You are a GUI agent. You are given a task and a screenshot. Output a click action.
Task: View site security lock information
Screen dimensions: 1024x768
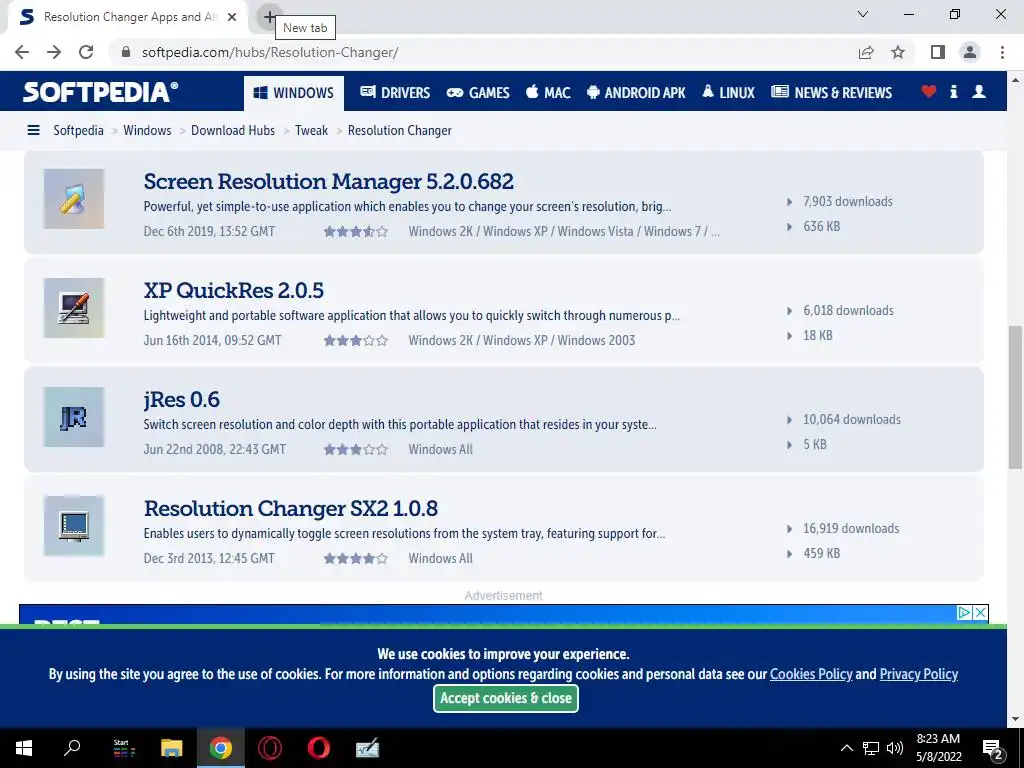point(126,52)
